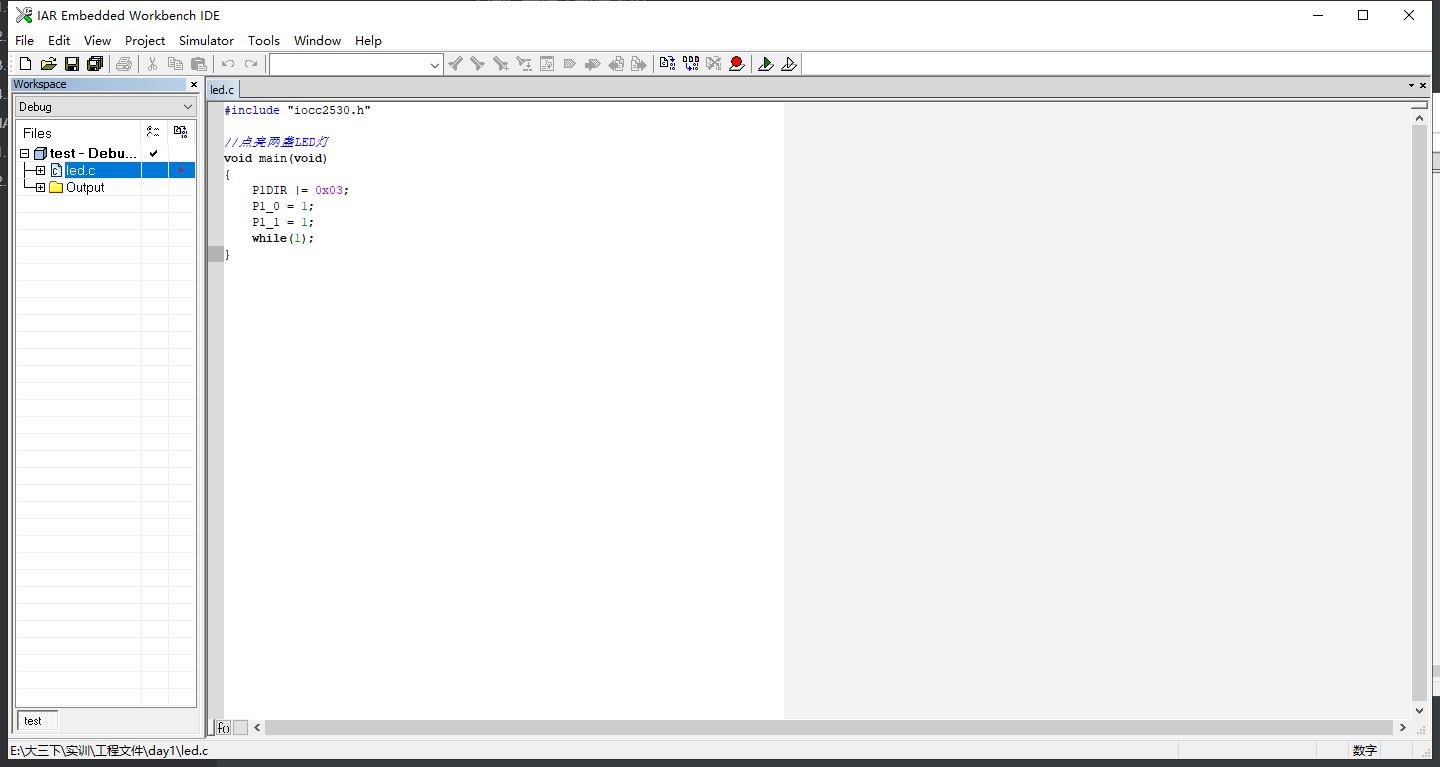Close the Workspace panel
Image resolution: width=1440 pixels, height=767 pixels.
(x=194, y=85)
